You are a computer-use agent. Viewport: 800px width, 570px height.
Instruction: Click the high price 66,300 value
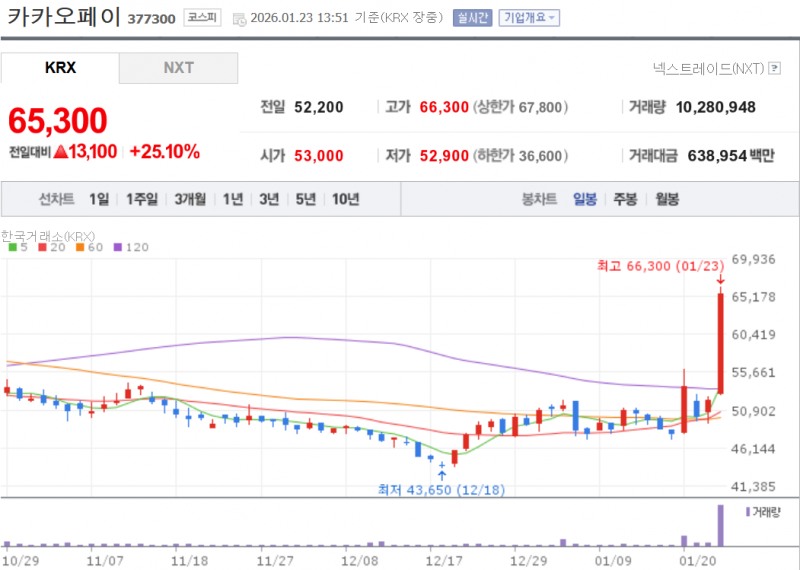[x=444, y=107]
